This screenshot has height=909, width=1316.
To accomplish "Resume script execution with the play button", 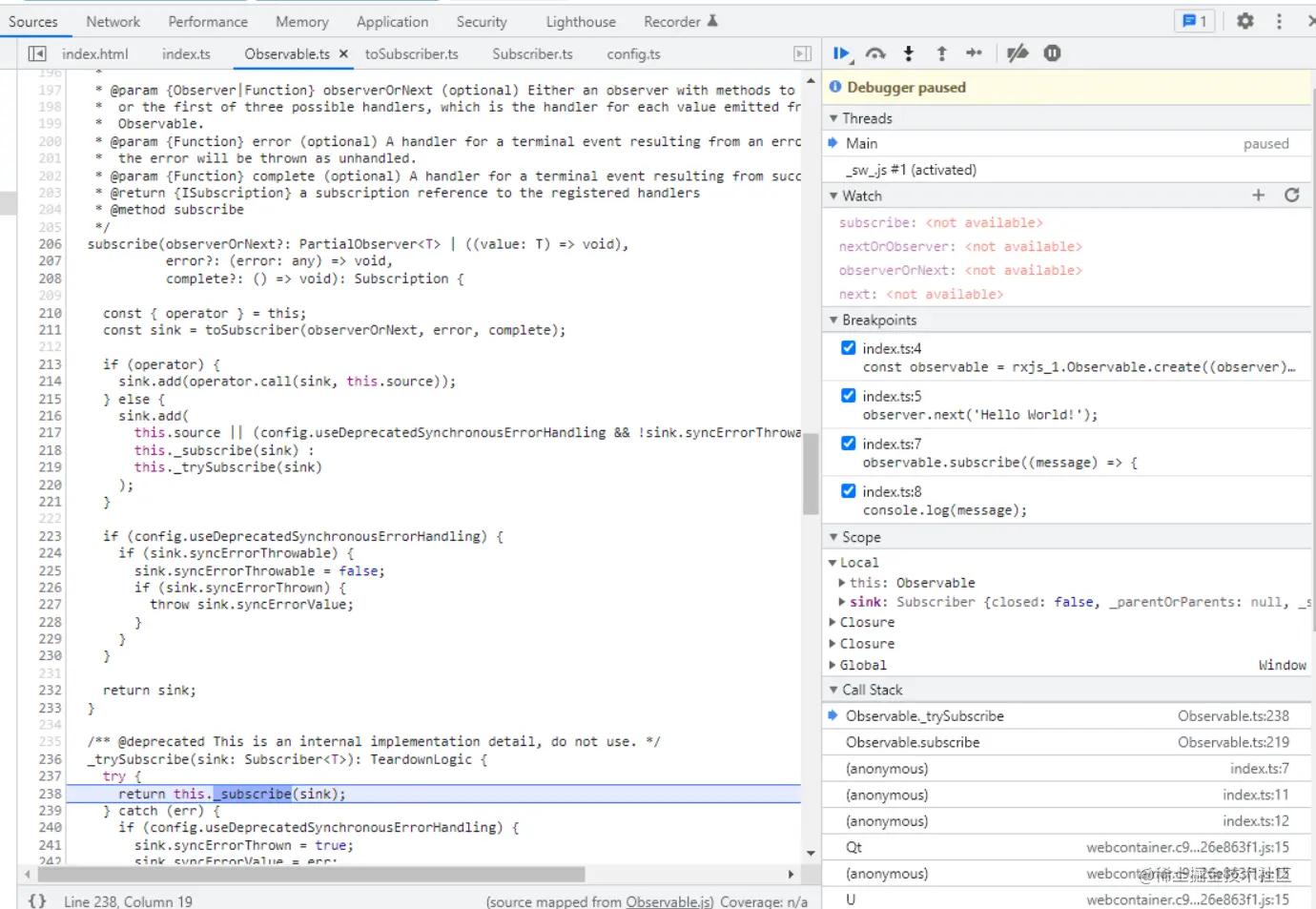I will 841,53.
